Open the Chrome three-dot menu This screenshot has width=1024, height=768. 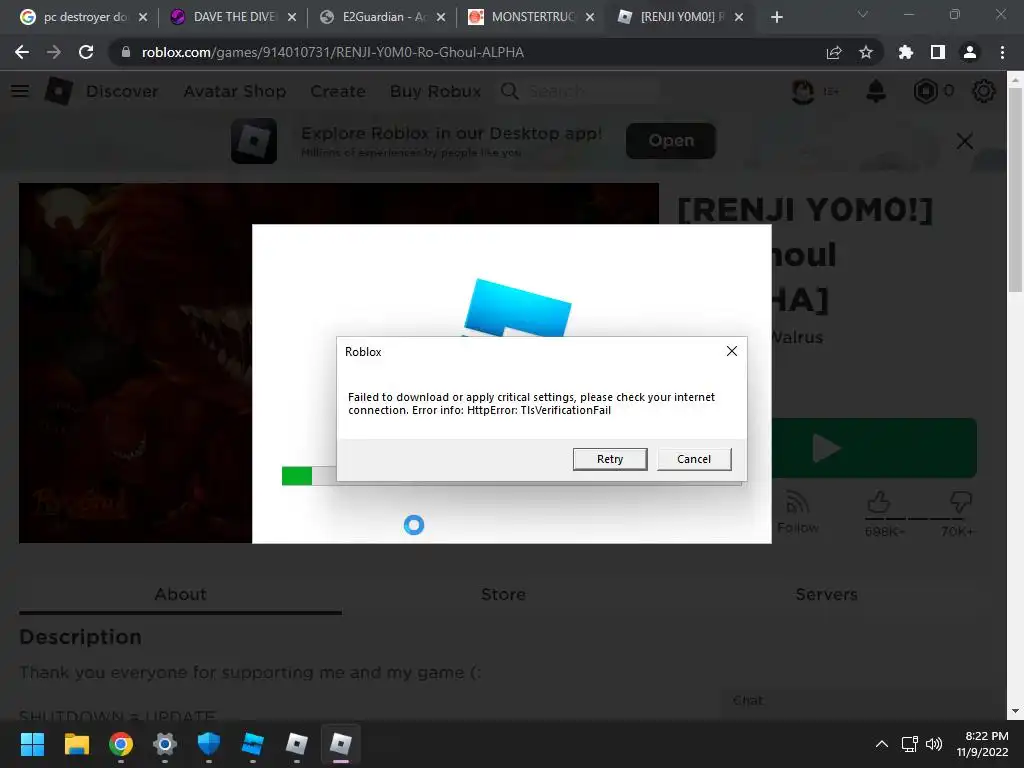point(1002,52)
